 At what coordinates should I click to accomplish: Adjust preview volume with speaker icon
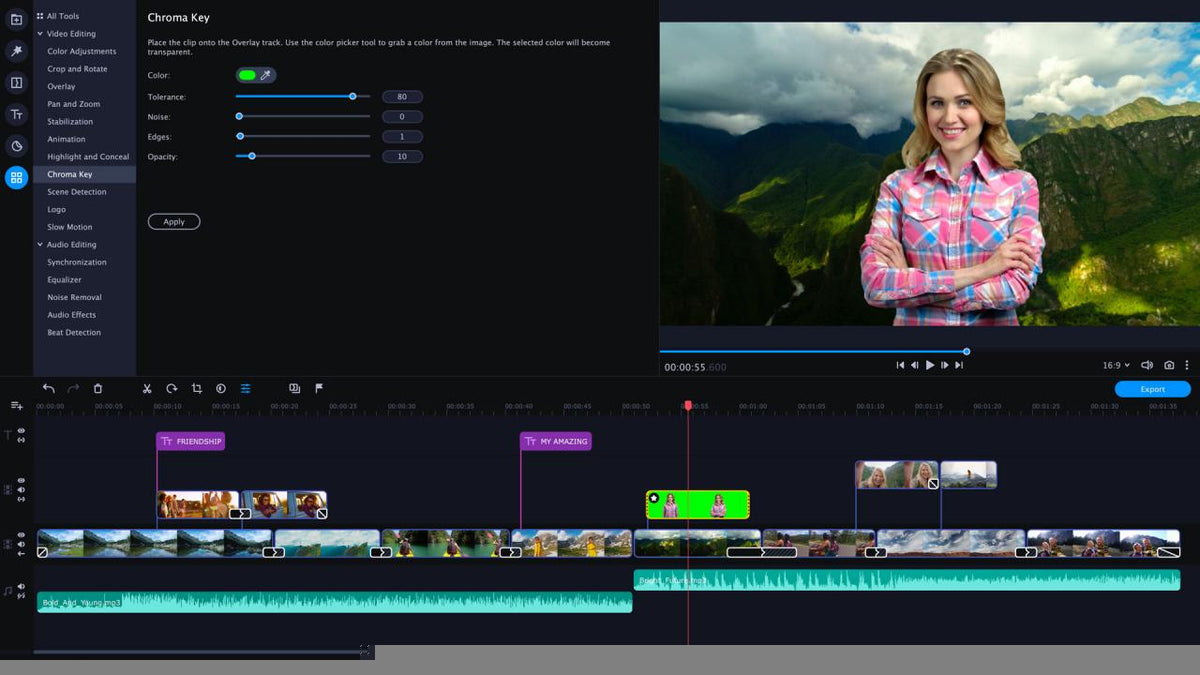[x=1146, y=365]
